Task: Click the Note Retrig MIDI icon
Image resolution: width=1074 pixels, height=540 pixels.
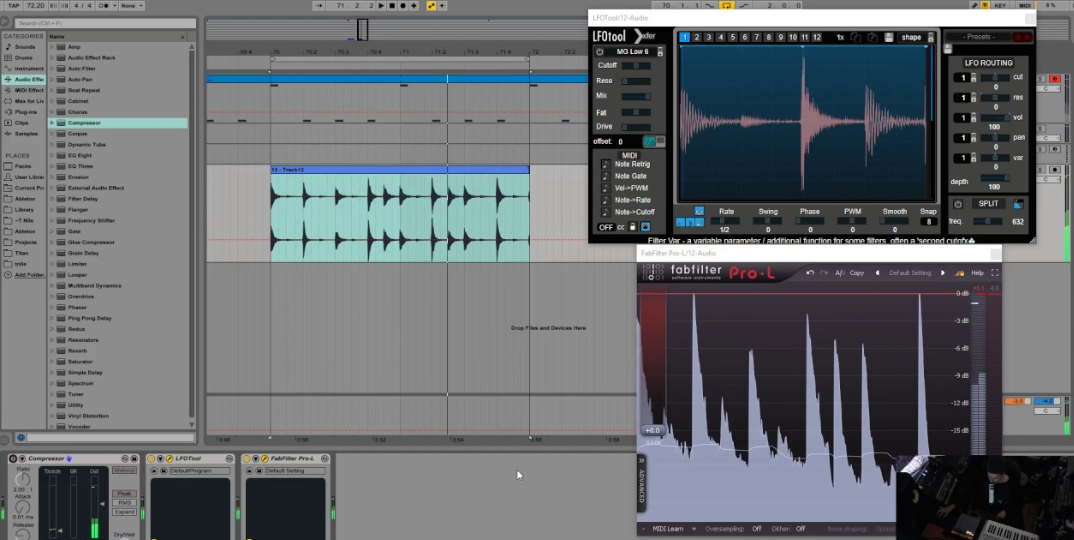Action: pyautogui.click(x=605, y=165)
